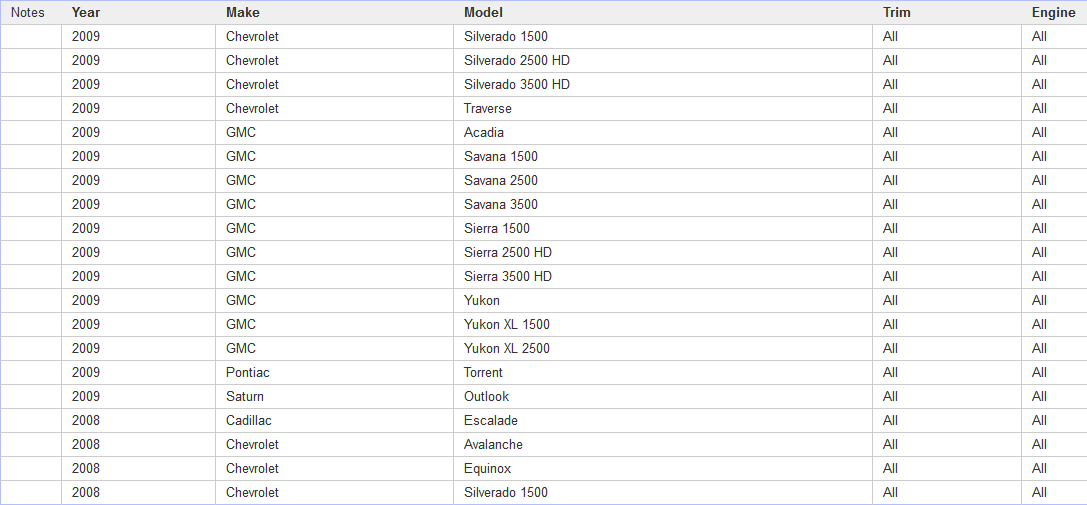Click the Pontiac make cell
1087x505 pixels.
point(335,373)
